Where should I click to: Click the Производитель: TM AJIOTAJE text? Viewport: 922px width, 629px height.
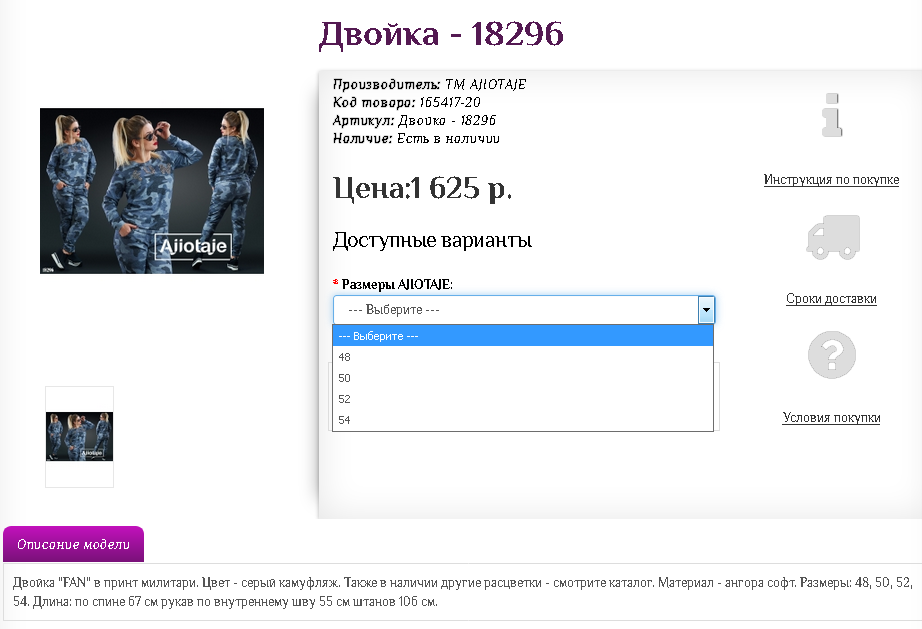pos(429,84)
